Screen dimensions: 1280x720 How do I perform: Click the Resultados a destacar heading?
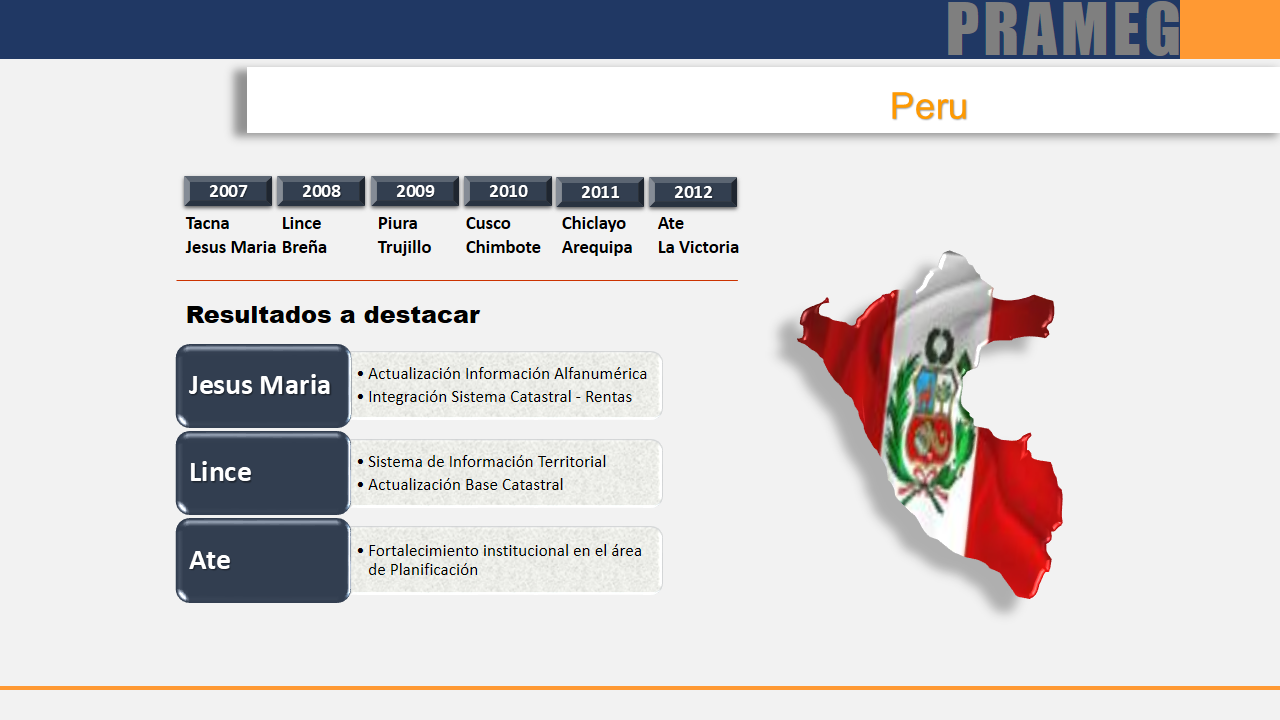point(333,315)
